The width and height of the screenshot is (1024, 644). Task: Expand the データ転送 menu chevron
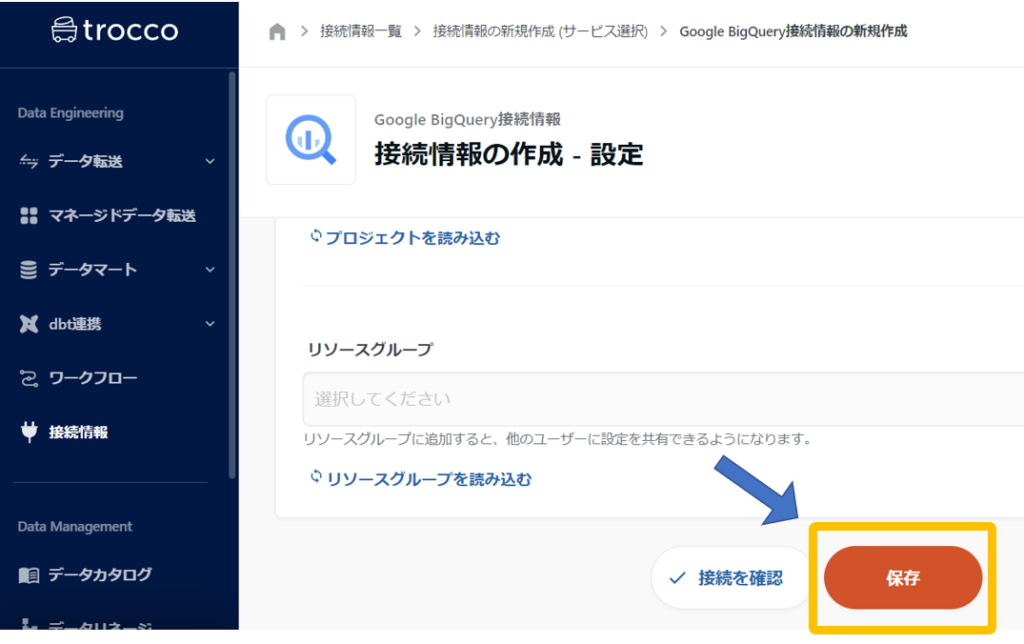(x=210, y=162)
